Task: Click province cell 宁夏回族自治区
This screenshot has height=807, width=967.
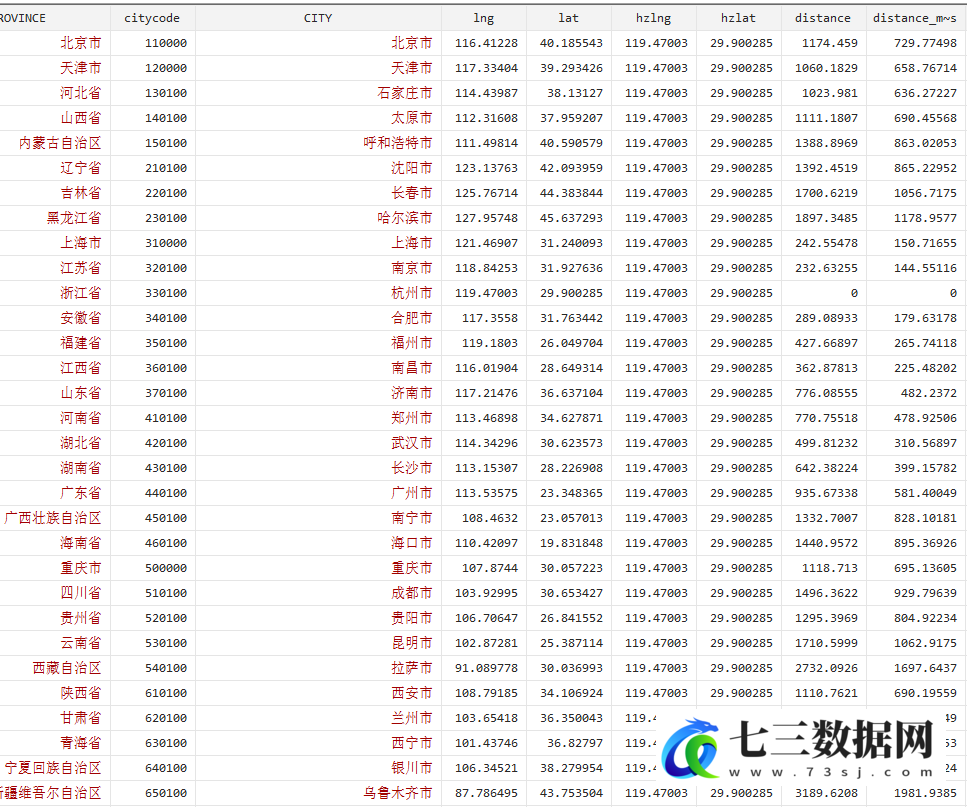Action: [x=53, y=768]
